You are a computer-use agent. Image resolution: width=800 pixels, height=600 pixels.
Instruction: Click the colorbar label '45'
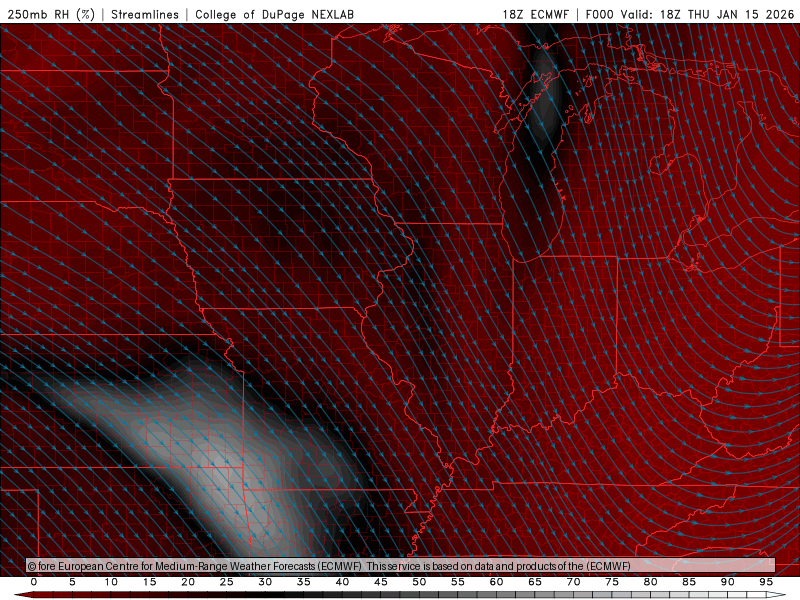381,582
